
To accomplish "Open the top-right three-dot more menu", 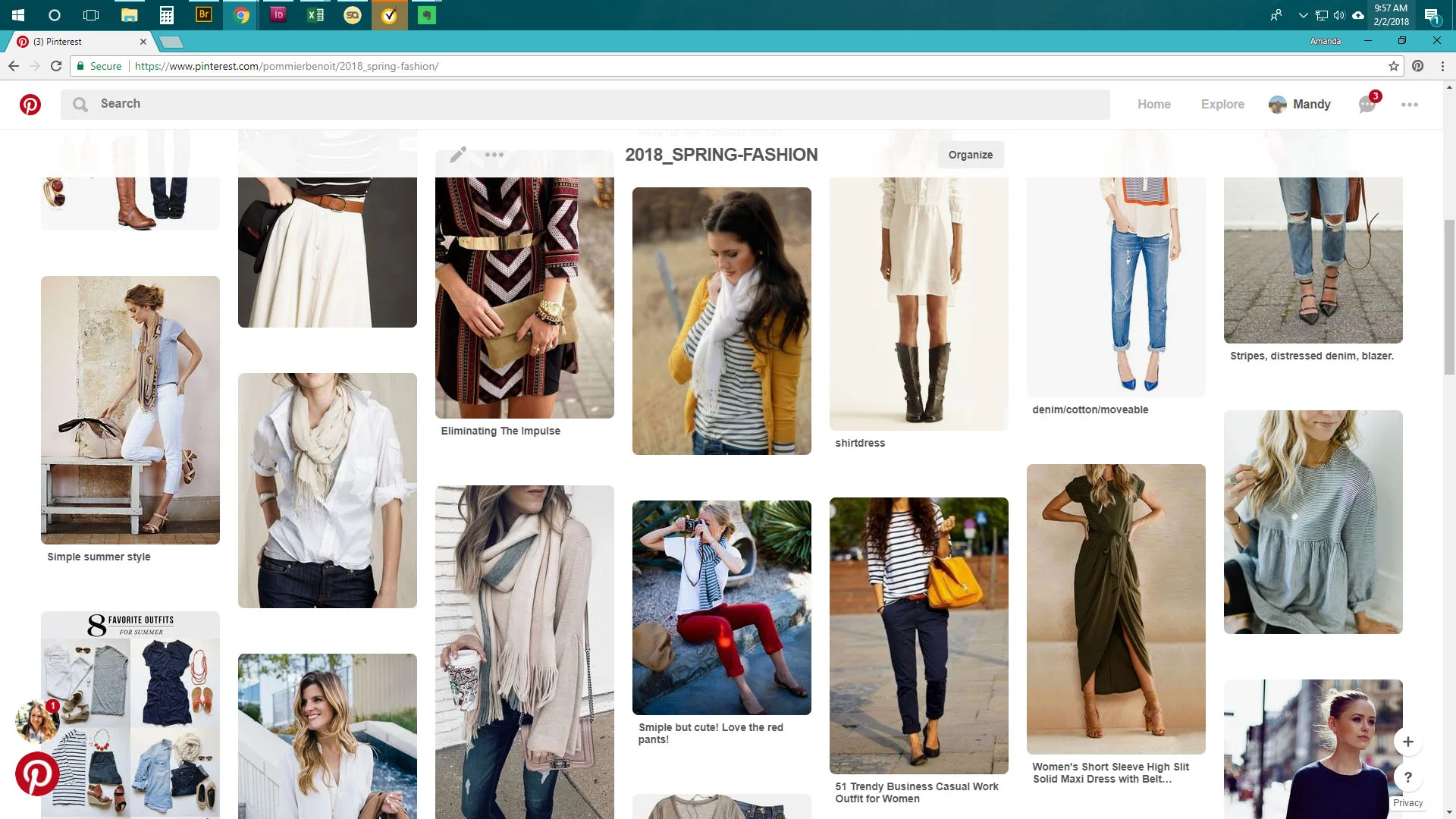I will coord(1410,105).
